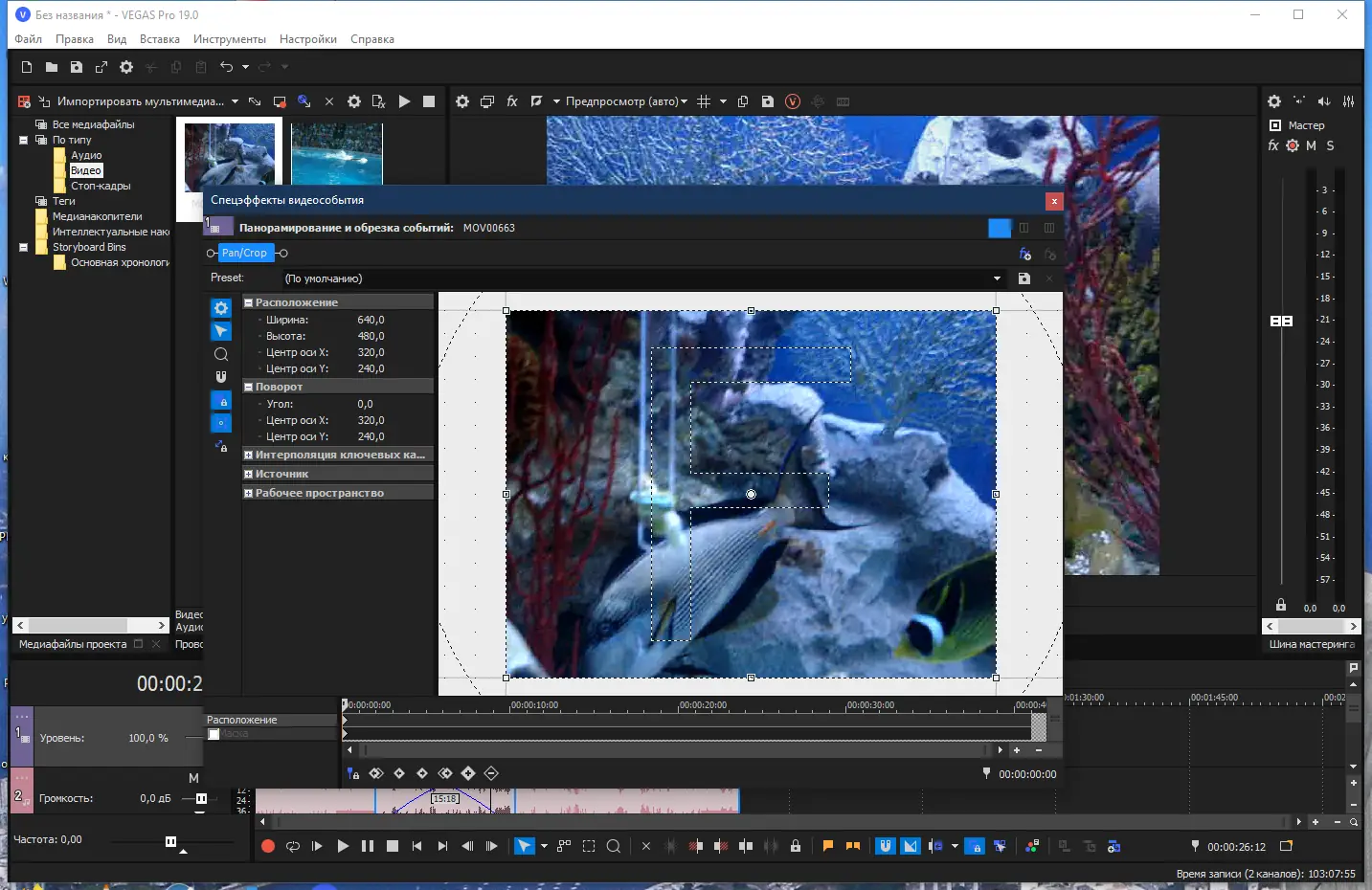Click the record button in transport bar

(x=268, y=846)
